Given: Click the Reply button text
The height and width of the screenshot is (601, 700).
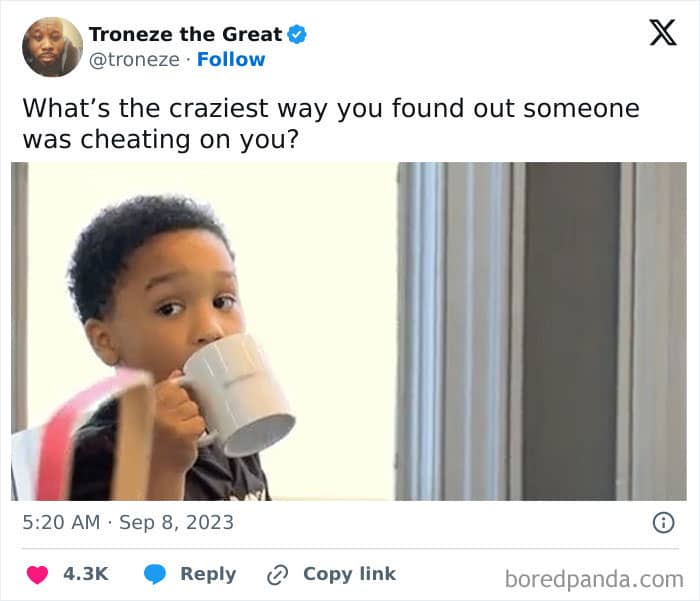Looking at the screenshot, I should pyautogui.click(x=208, y=574).
